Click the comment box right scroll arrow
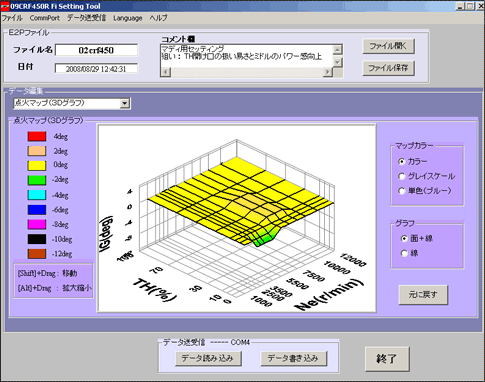Viewport: 485px width, 382px height. pos(328,72)
